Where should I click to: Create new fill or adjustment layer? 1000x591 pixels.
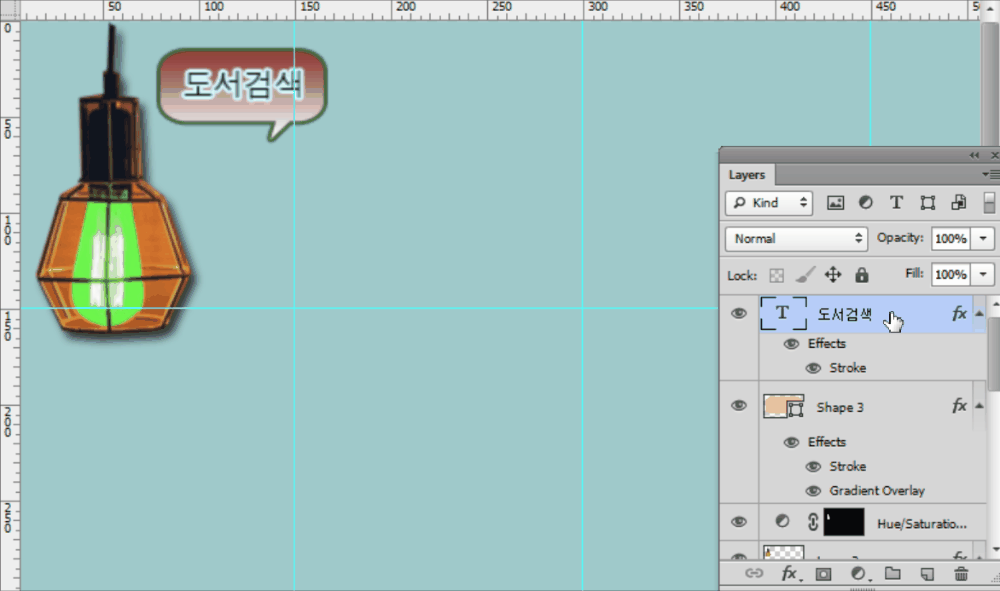(x=859, y=574)
